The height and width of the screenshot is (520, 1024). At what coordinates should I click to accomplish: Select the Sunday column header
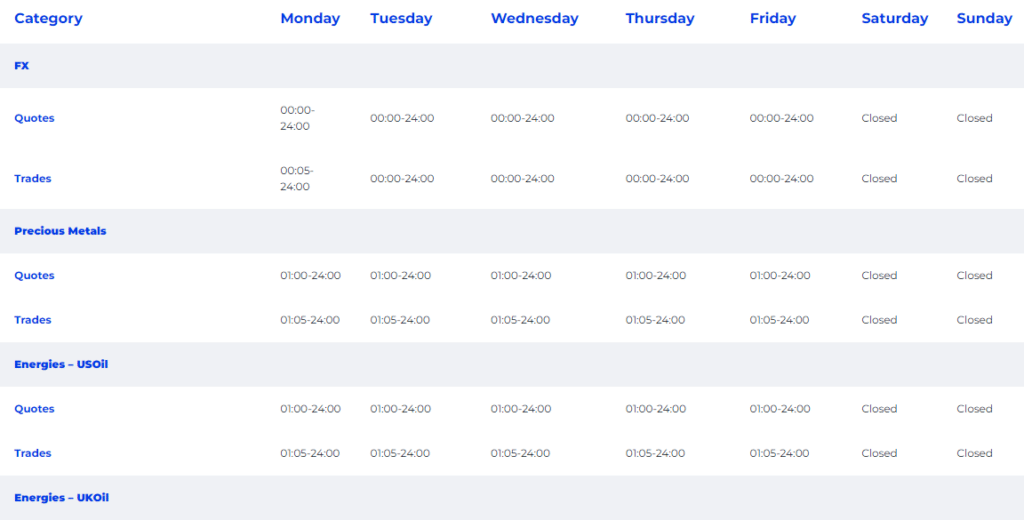[984, 18]
